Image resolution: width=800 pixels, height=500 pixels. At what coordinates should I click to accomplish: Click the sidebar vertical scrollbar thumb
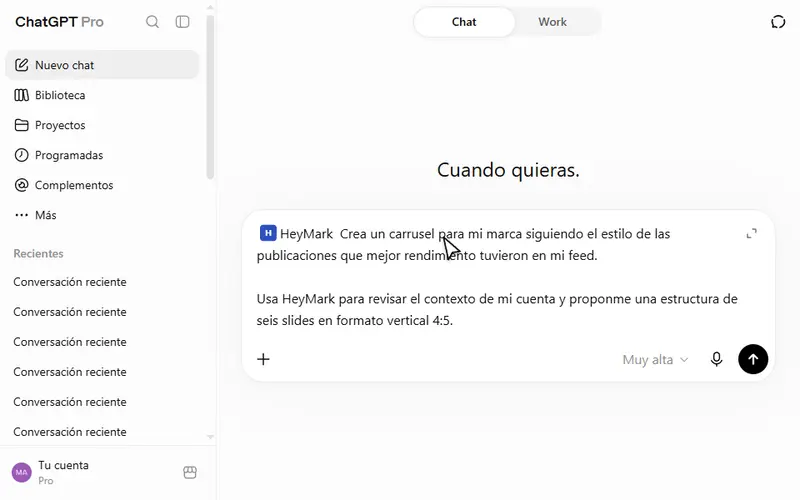click(x=210, y=97)
